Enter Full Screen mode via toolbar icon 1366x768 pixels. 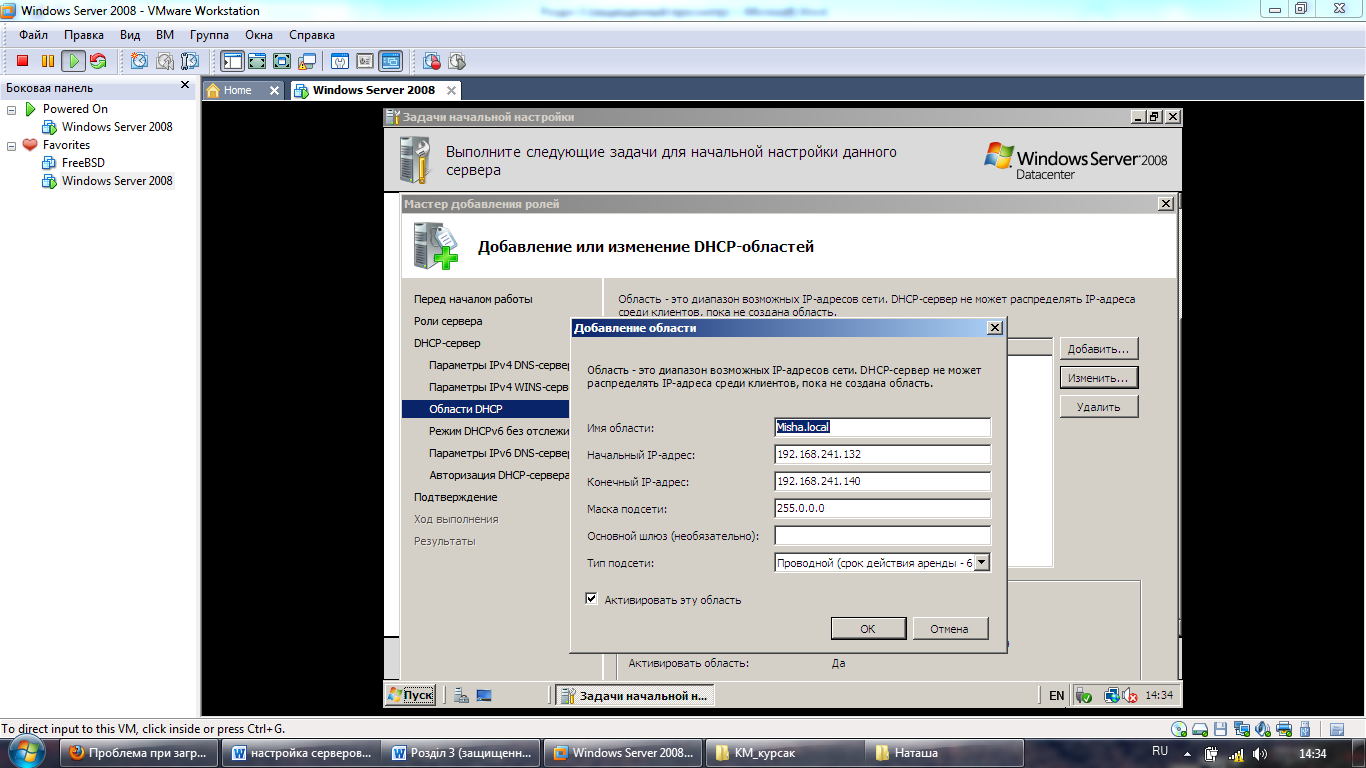(x=282, y=61)
